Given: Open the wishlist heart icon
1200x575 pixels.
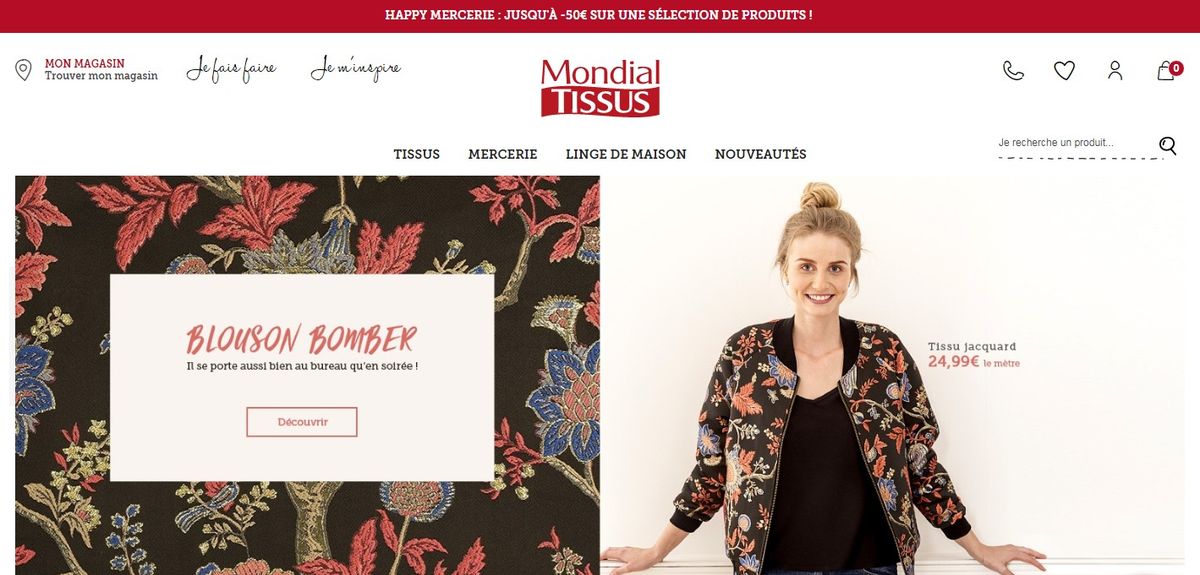Looking at the screenshot, I should (1064, 70).
